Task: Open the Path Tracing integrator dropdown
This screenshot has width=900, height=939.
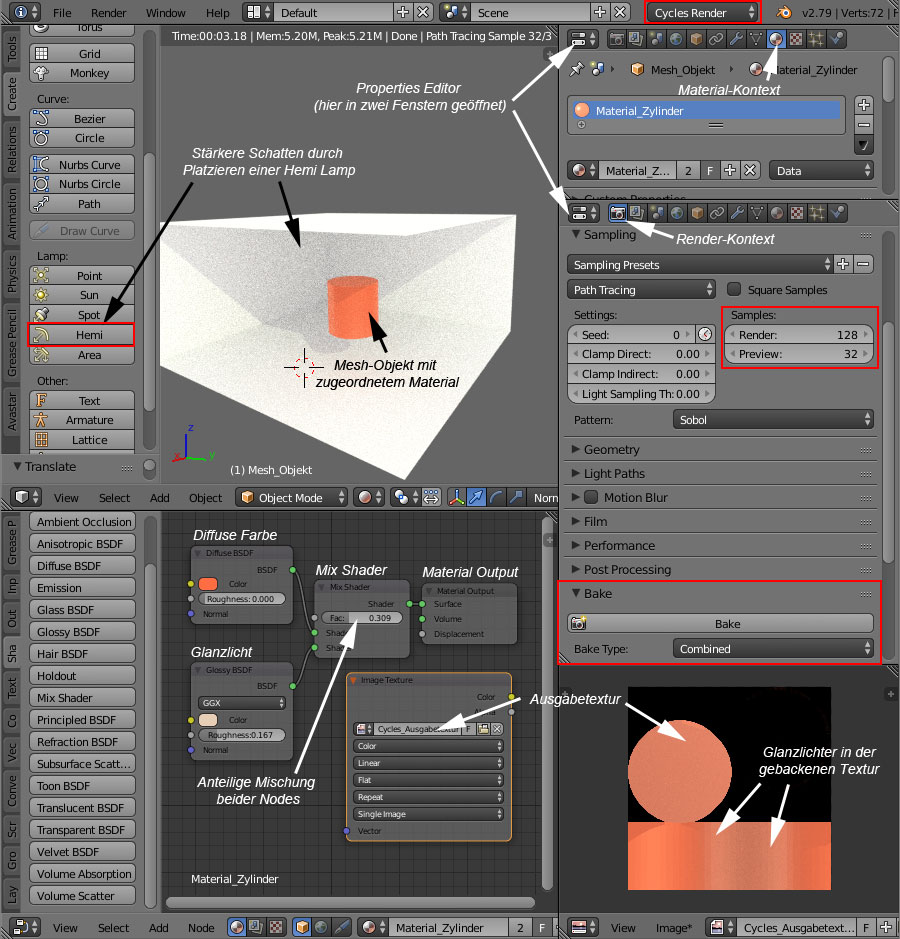Action: point(640,289)
